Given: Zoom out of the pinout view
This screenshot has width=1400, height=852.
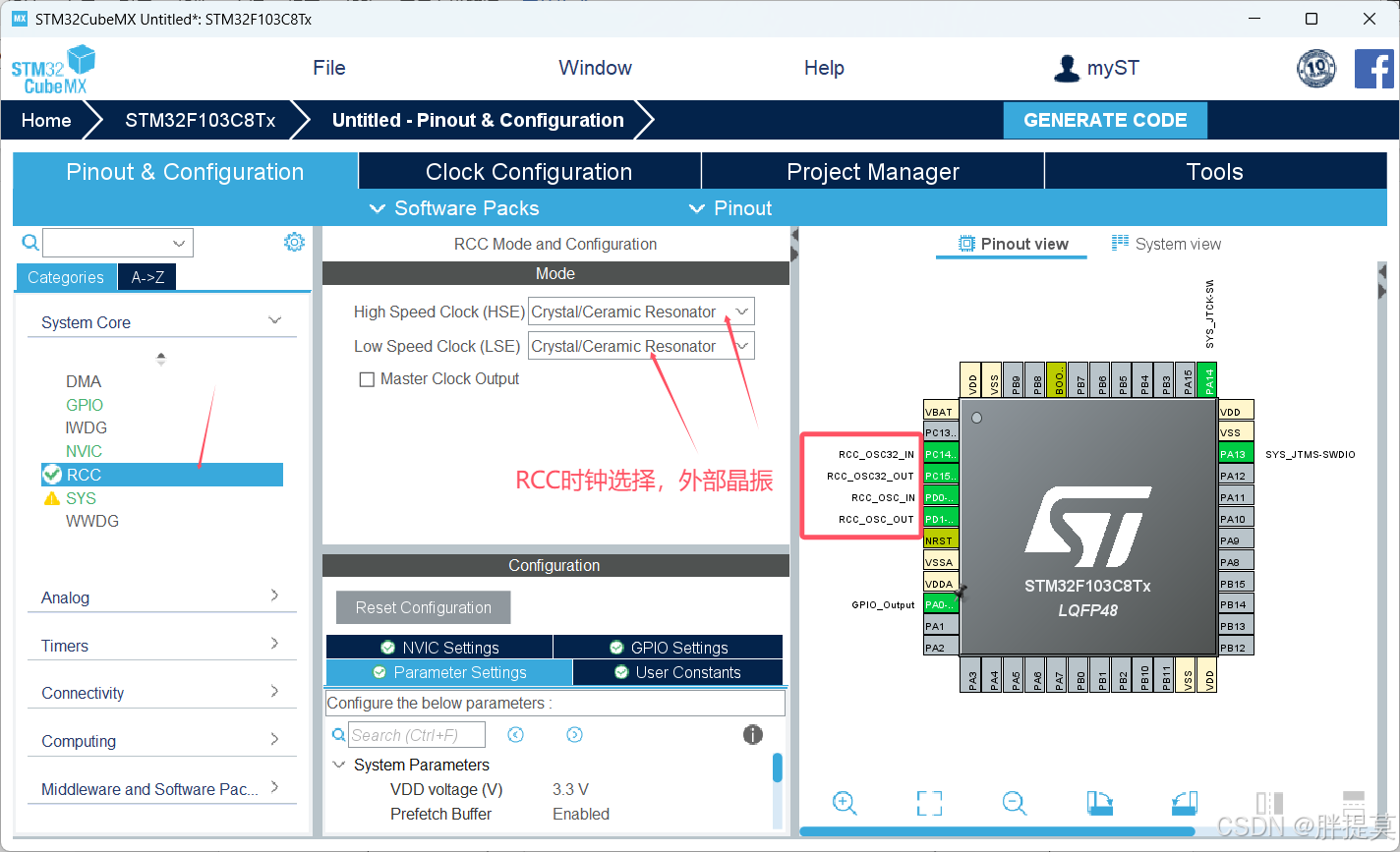Looking at the screenshot, I should 1015,803.
